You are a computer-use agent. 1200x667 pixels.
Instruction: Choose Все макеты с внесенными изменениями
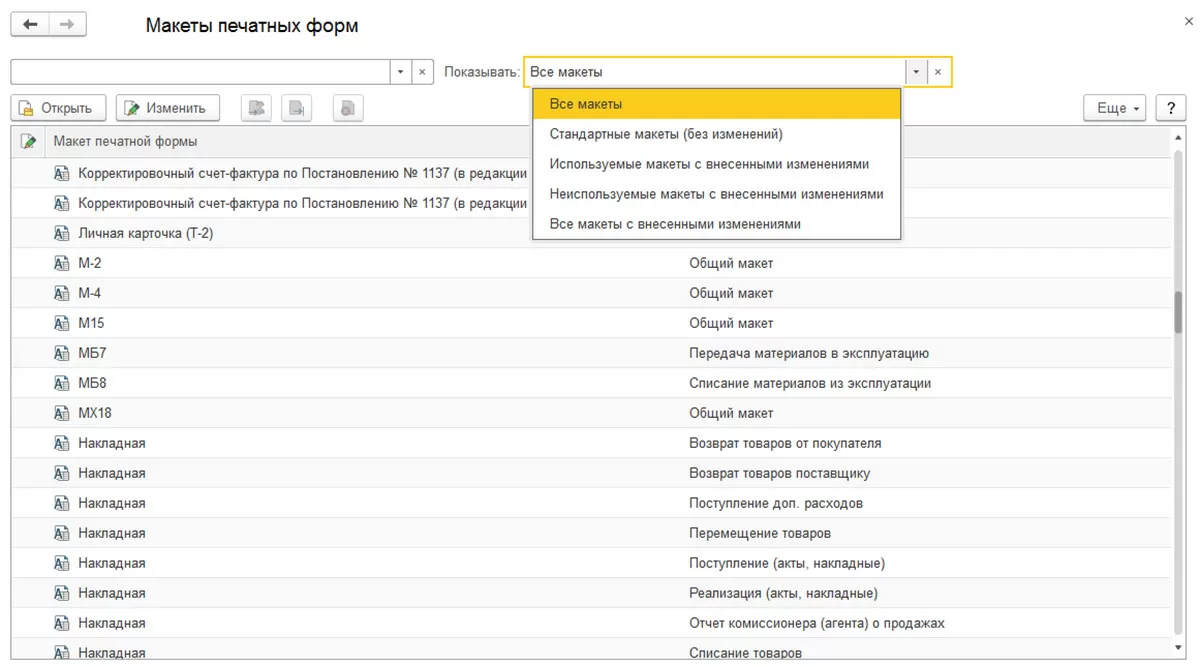click(x=675, y=224)
